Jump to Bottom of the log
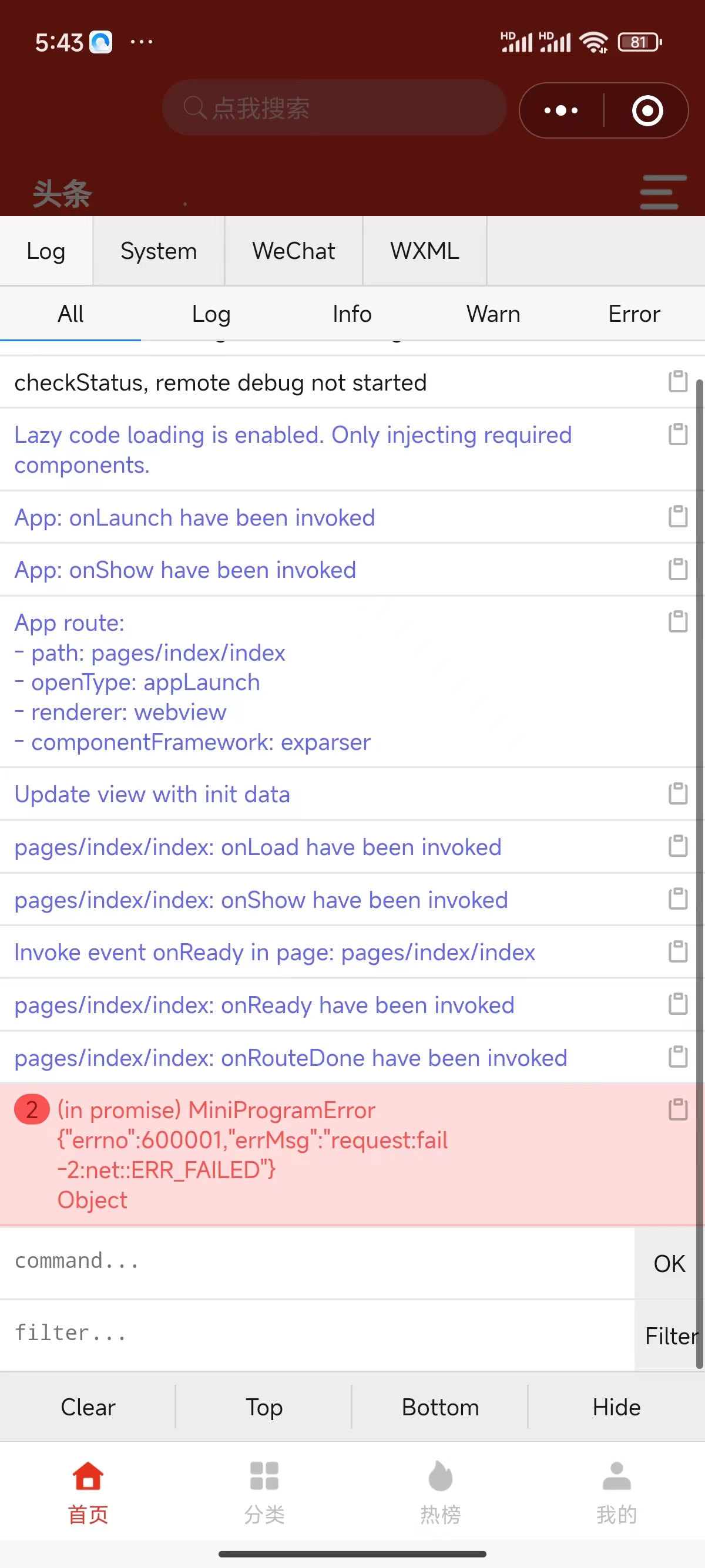 coord(440,1407)
